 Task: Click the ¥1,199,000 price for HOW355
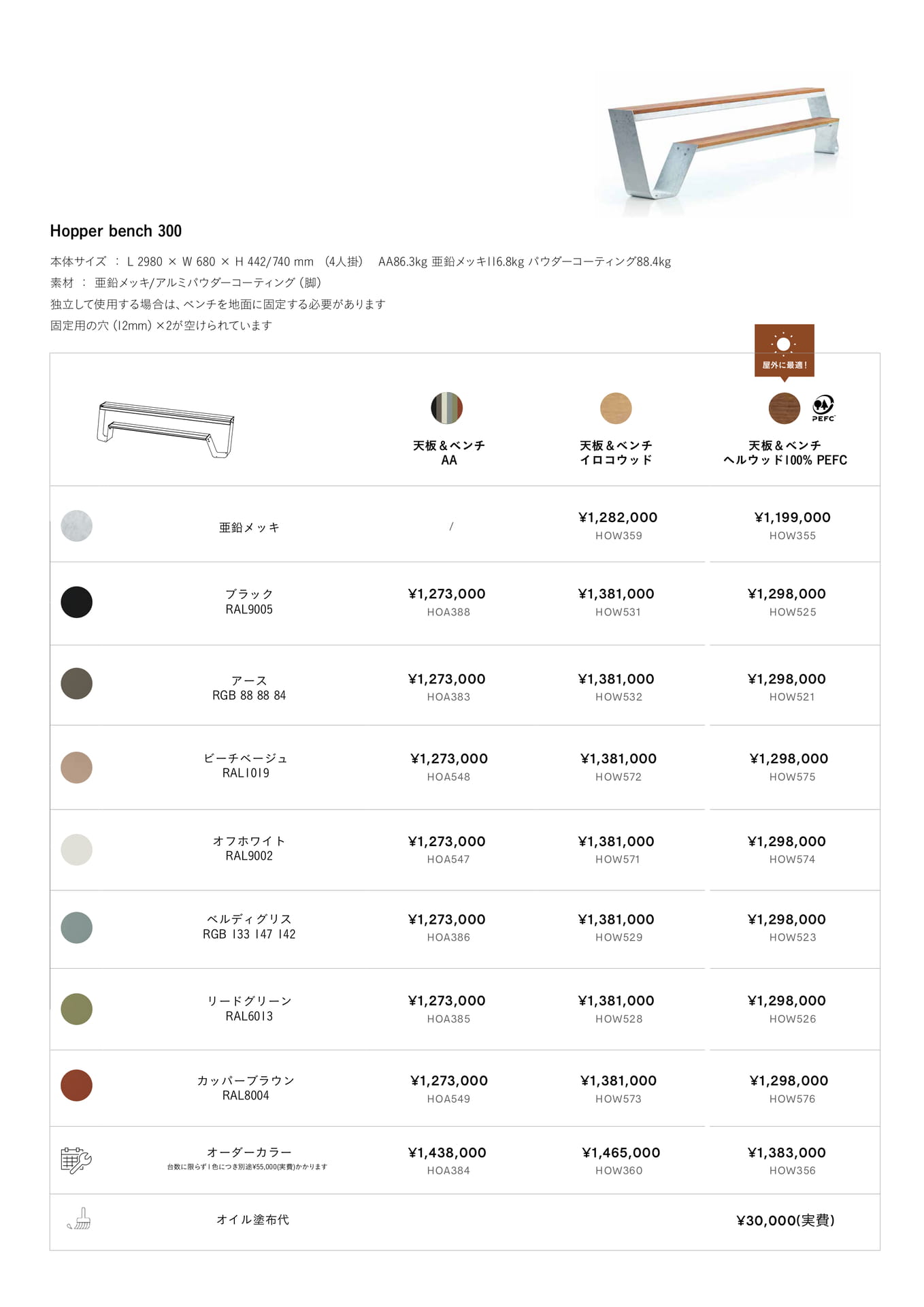[x=793, y=517]
